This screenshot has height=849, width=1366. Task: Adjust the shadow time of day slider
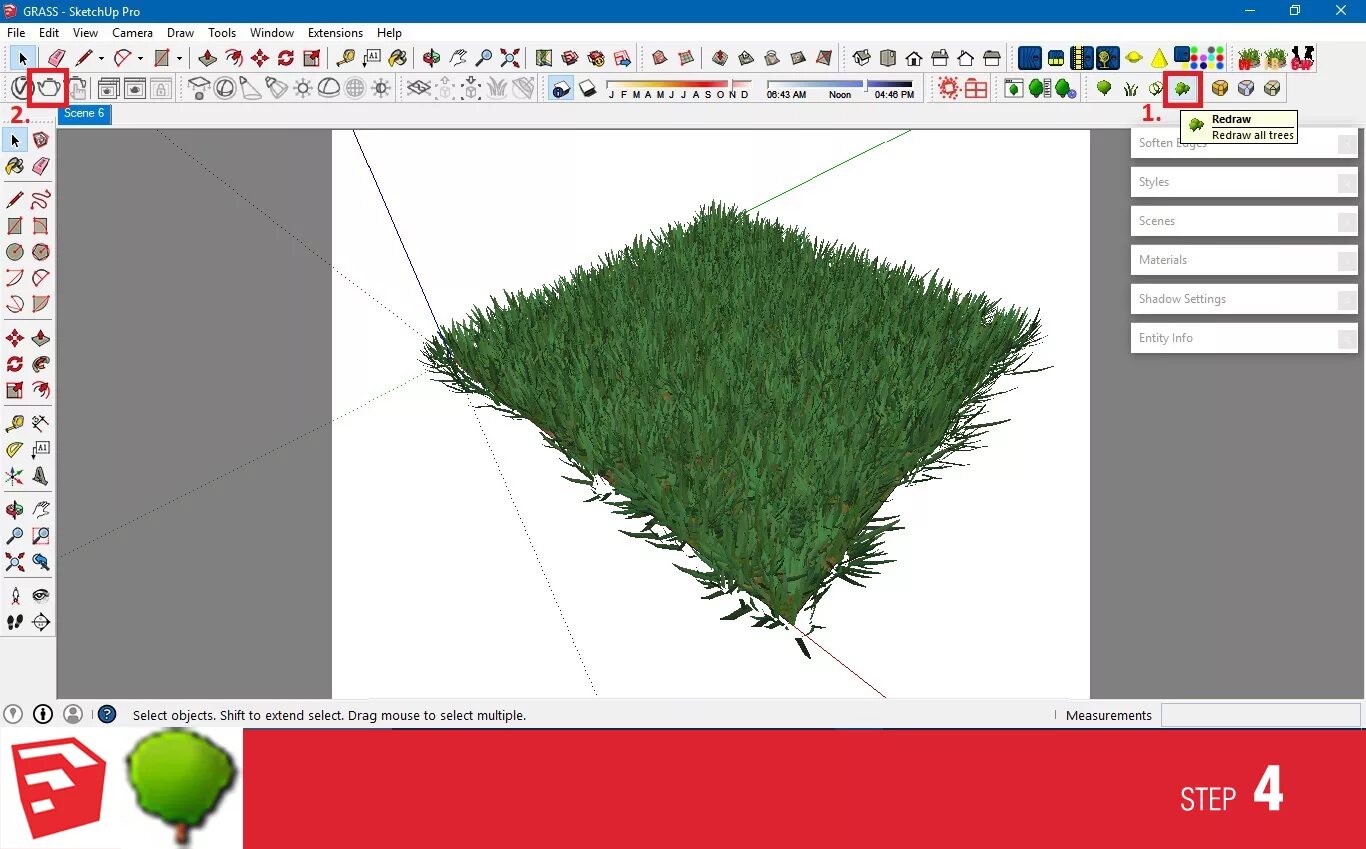pyautogui.click(x=840, y=88)
